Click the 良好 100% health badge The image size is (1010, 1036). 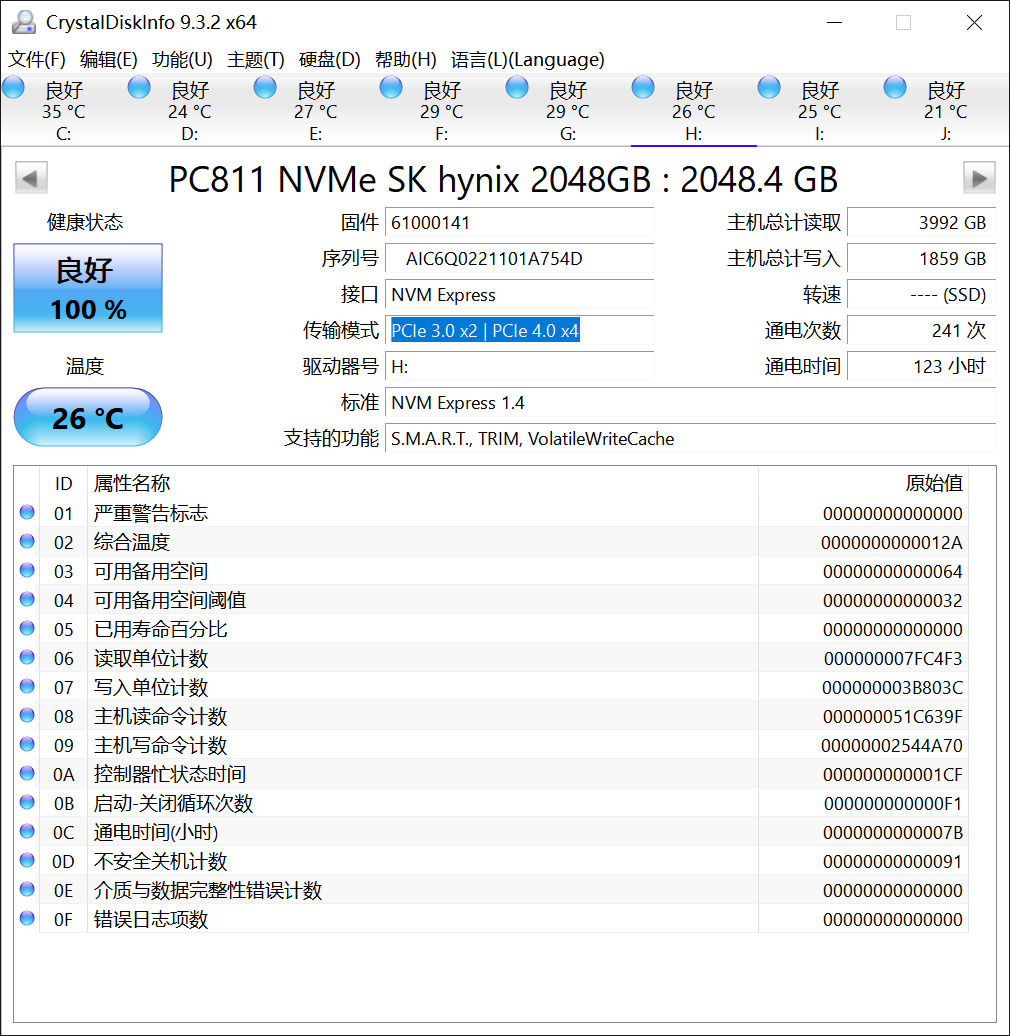click(x=87, y=289)
